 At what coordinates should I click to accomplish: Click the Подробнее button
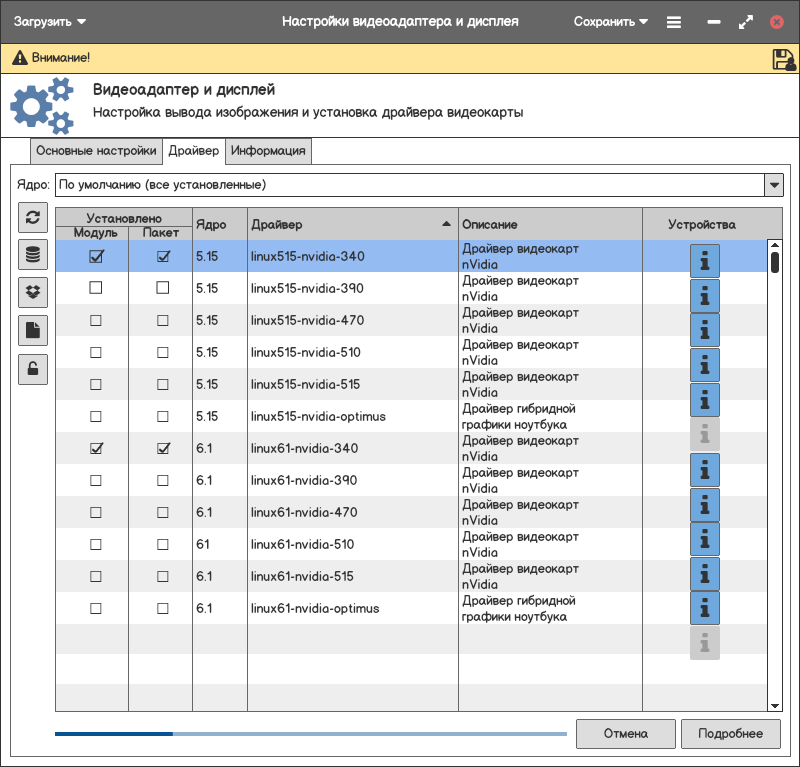[x=730, y=733]
